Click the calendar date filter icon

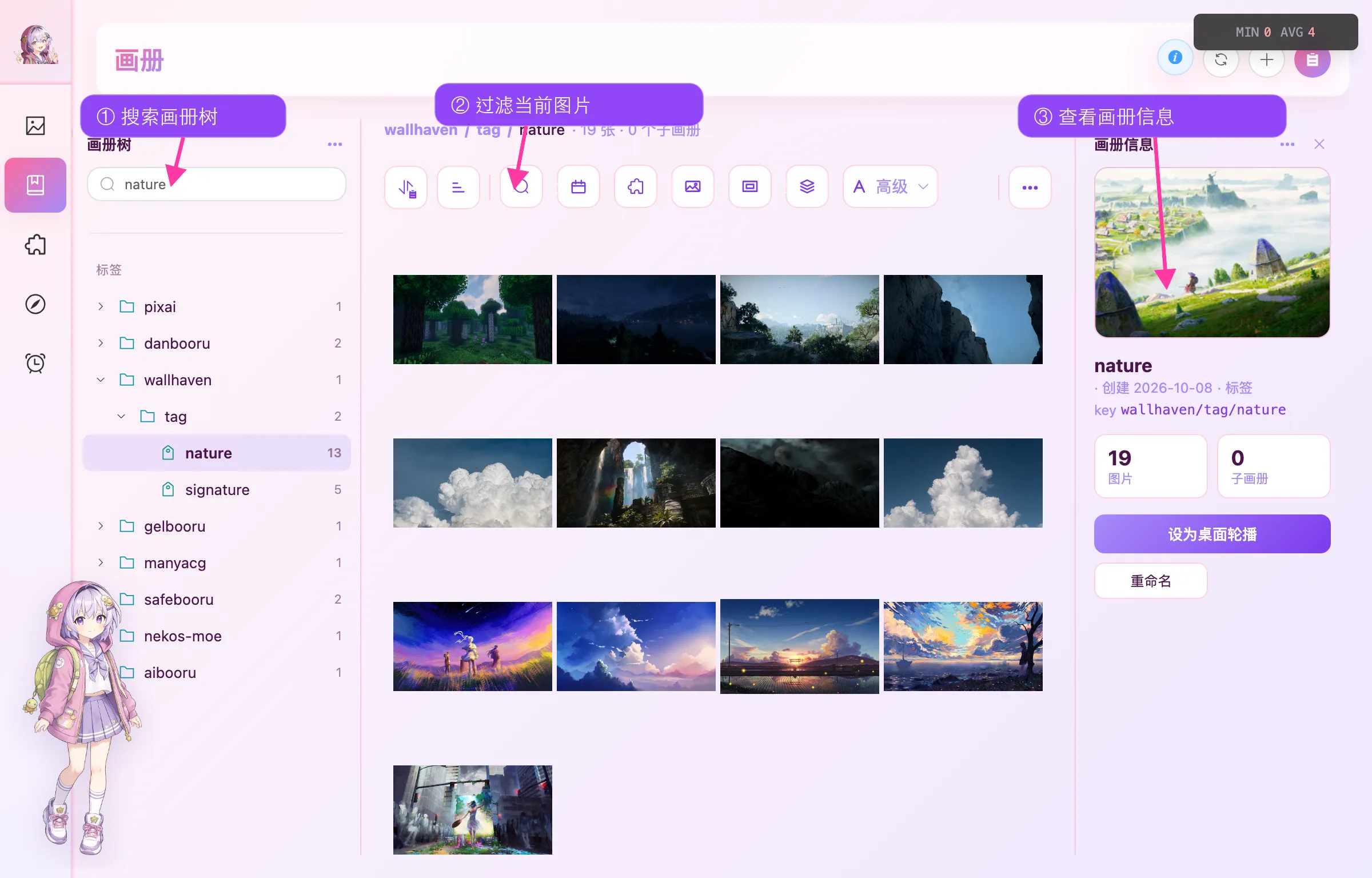(x=579, y=187)
